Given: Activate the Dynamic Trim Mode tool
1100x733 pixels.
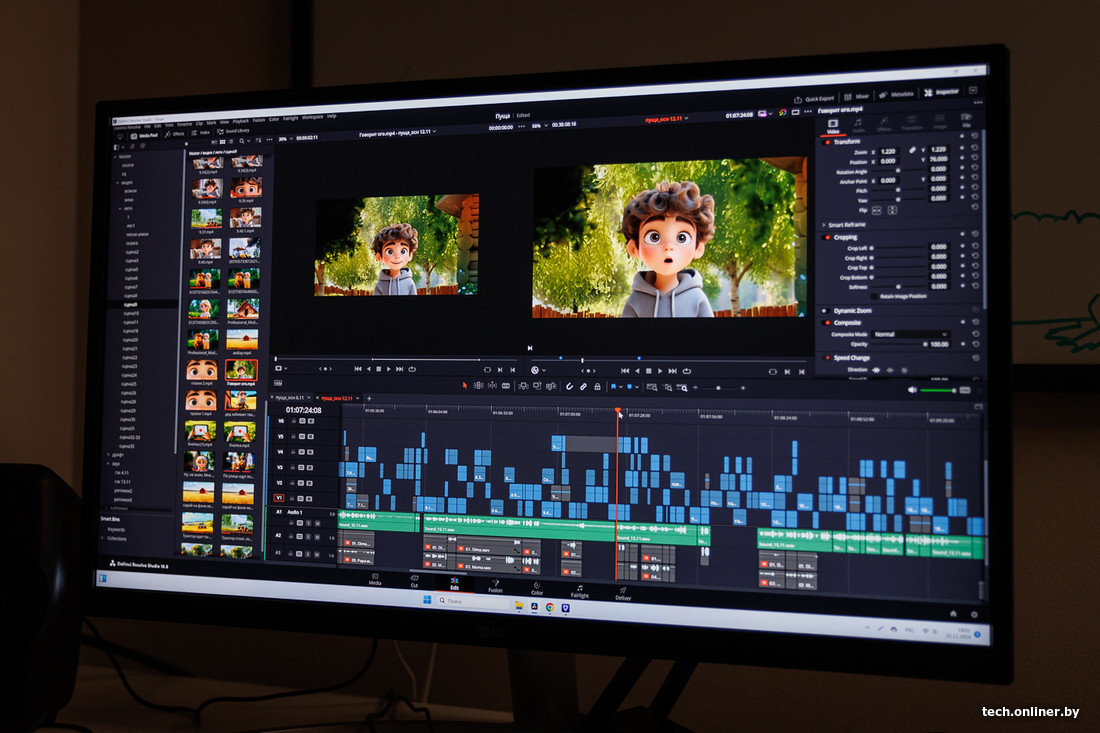Looking at the screenshot, I should (492, 385).
